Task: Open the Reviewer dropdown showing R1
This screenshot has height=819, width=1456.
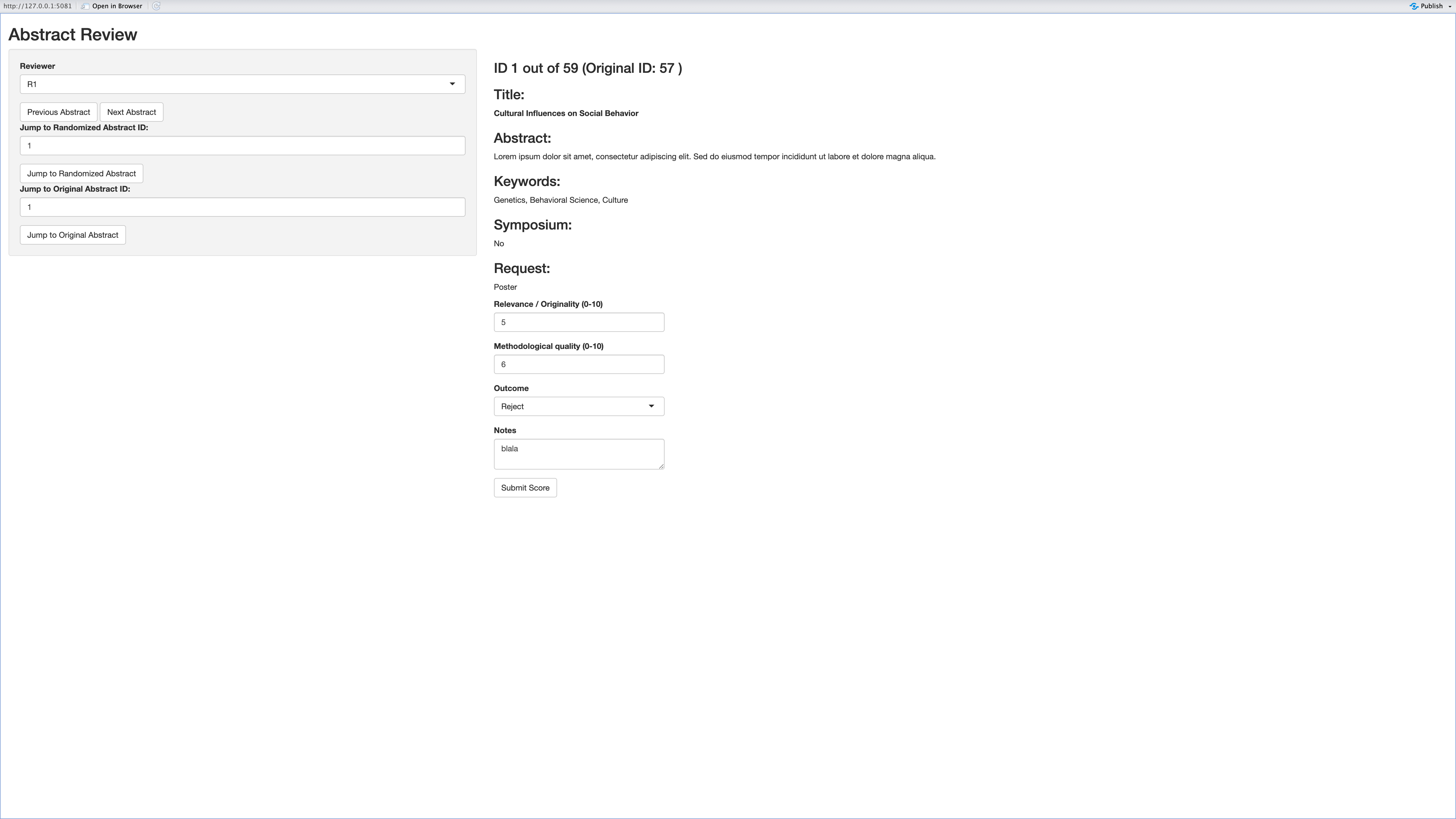Action: pos(243,84)
